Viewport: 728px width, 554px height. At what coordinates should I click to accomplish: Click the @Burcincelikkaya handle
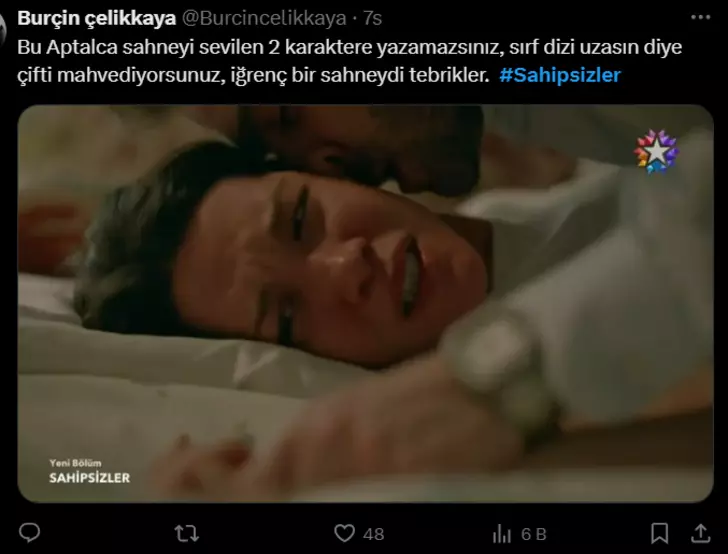tap(264, 19)
